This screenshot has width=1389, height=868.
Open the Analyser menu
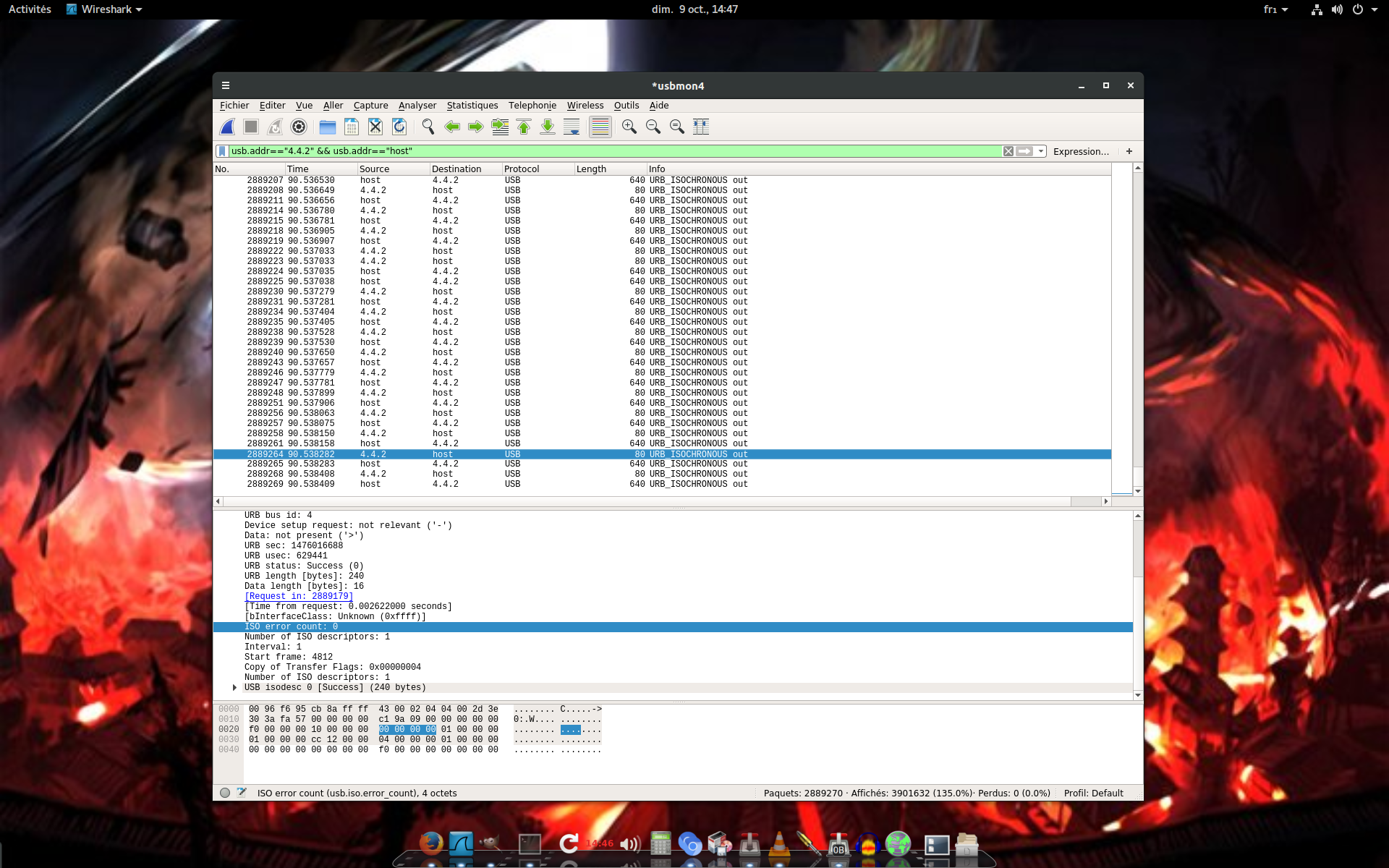(417, 106)
